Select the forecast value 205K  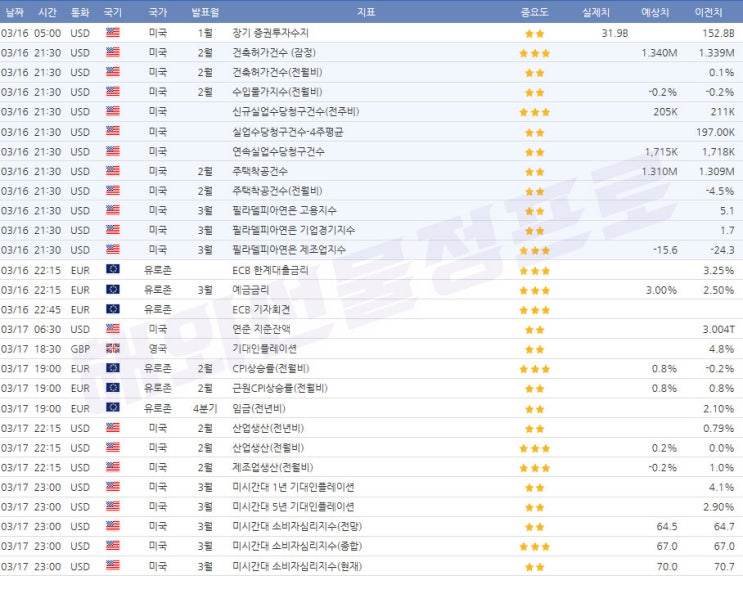click(665, 112)
